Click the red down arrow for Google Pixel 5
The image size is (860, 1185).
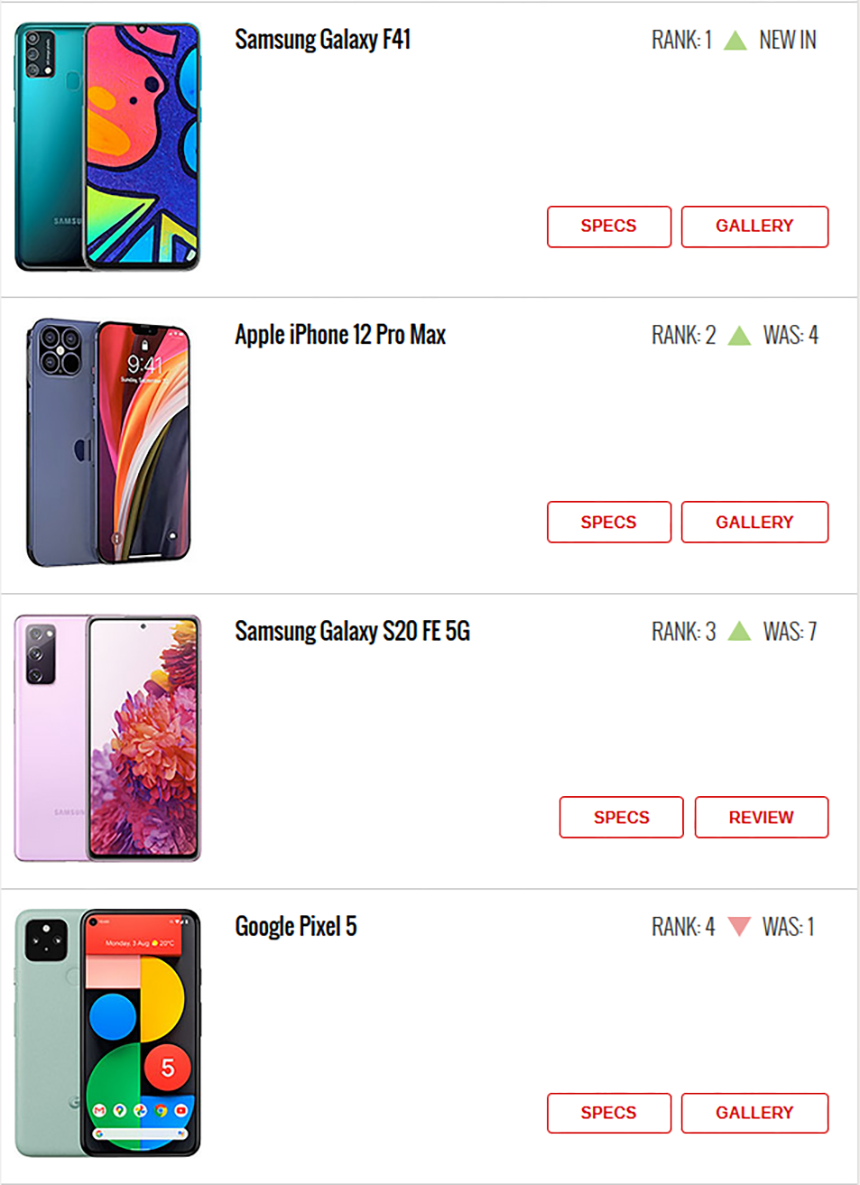click(739, 926)
